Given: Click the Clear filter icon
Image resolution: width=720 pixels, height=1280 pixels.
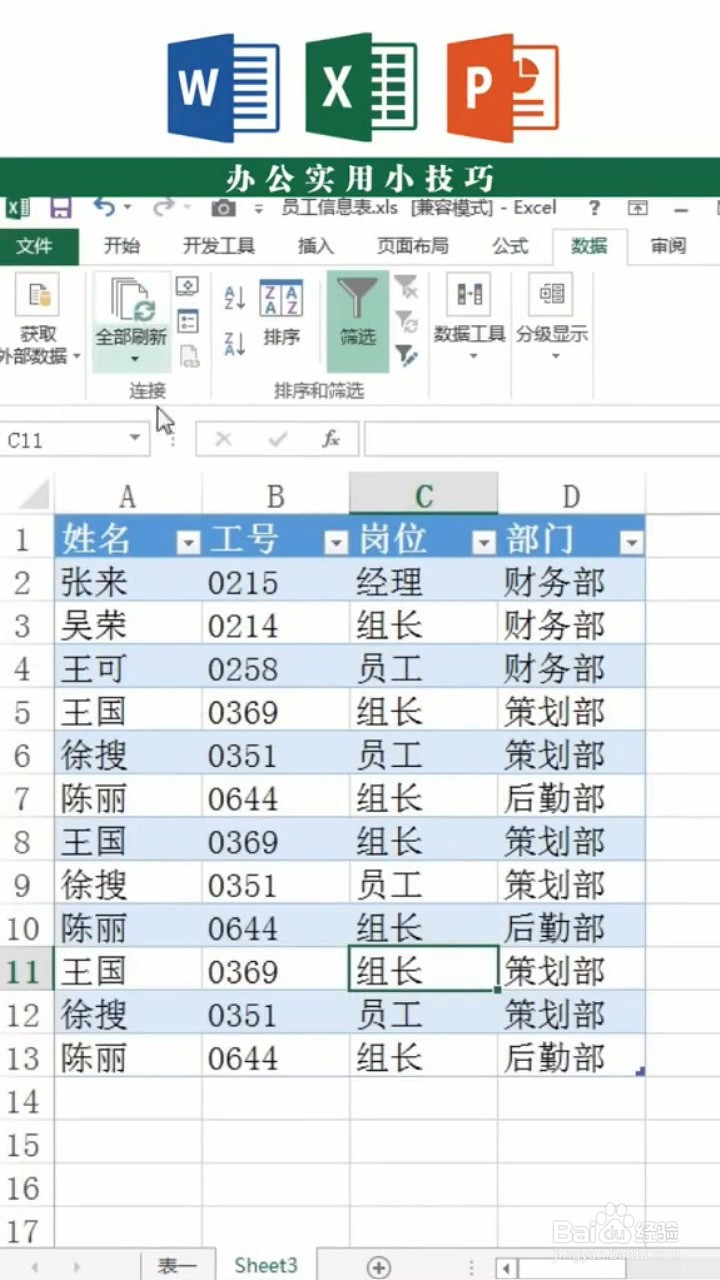Looking at the screenshot, I should (406, 288).
